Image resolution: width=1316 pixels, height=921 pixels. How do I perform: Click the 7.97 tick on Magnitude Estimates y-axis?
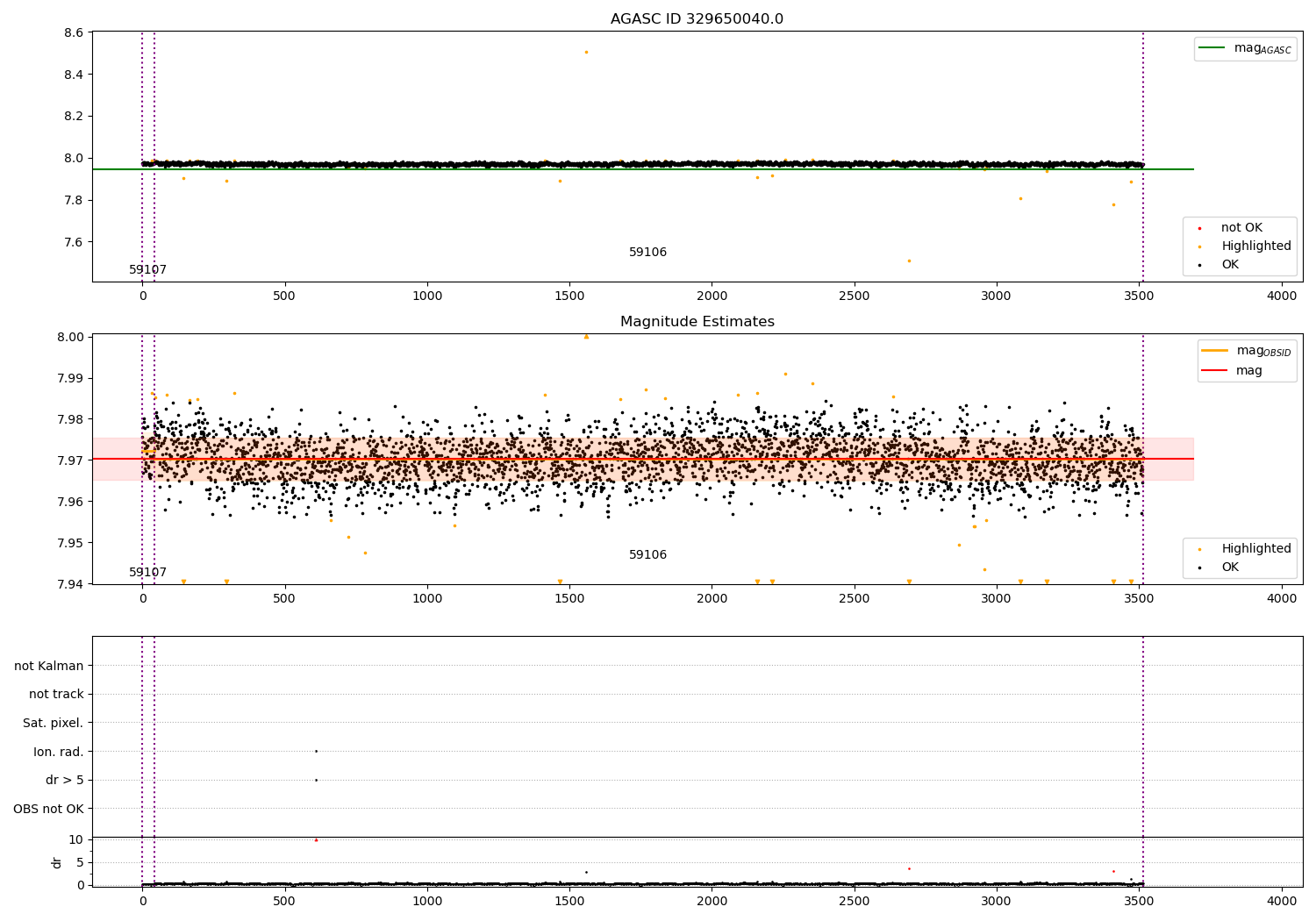[70, 460]
